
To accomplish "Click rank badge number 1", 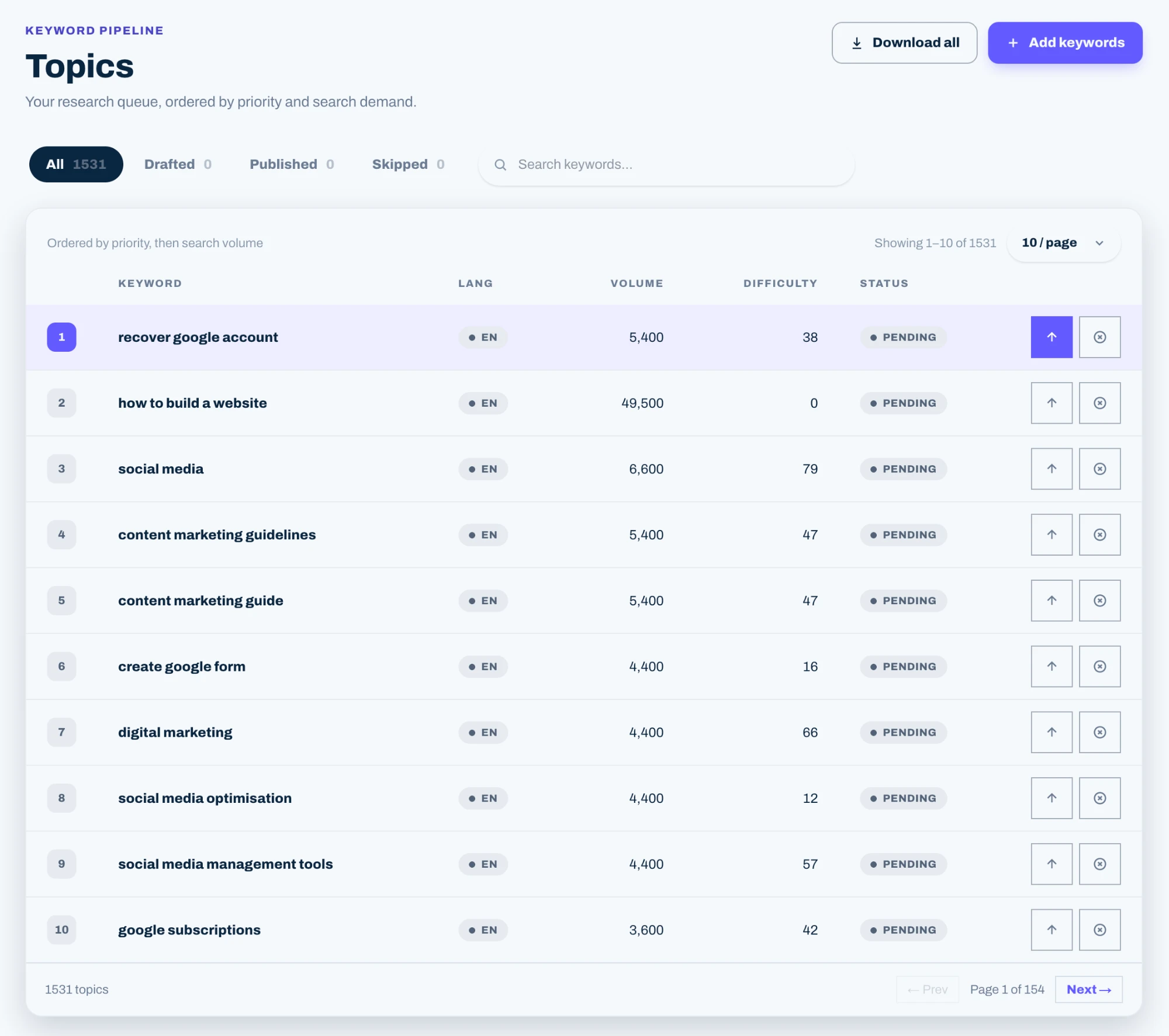I will tap(61, 337).
